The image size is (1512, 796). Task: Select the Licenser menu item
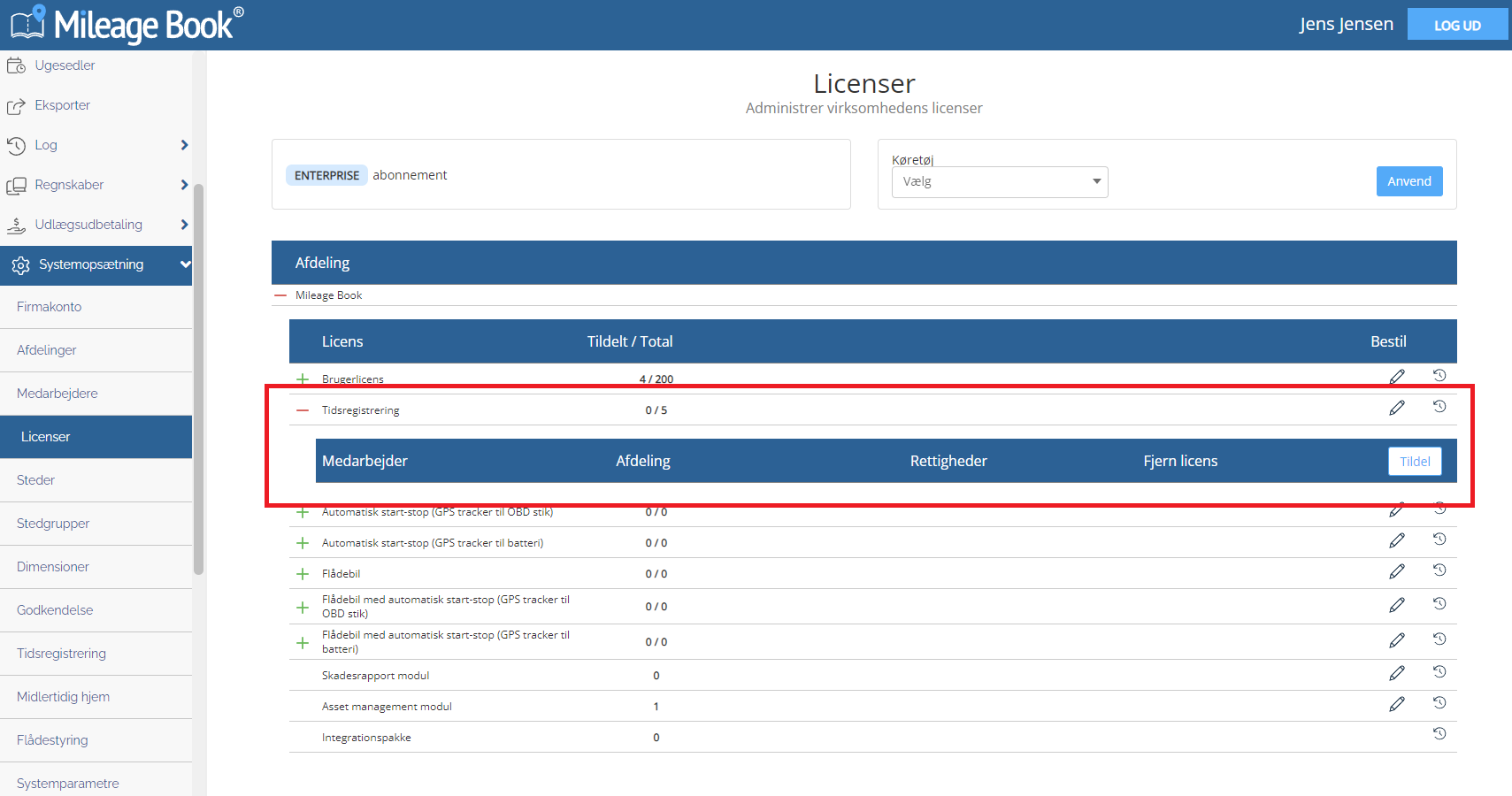(x=96, y=437)
